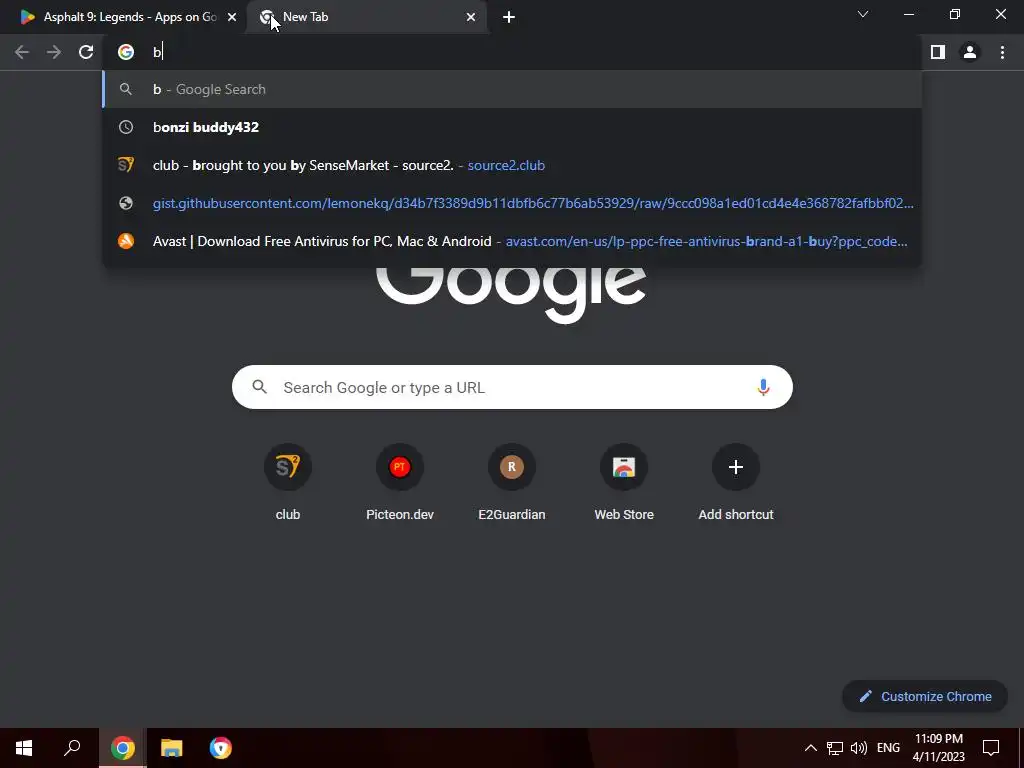
Task: Show hidden system tray icons
Action: (810, 748)
